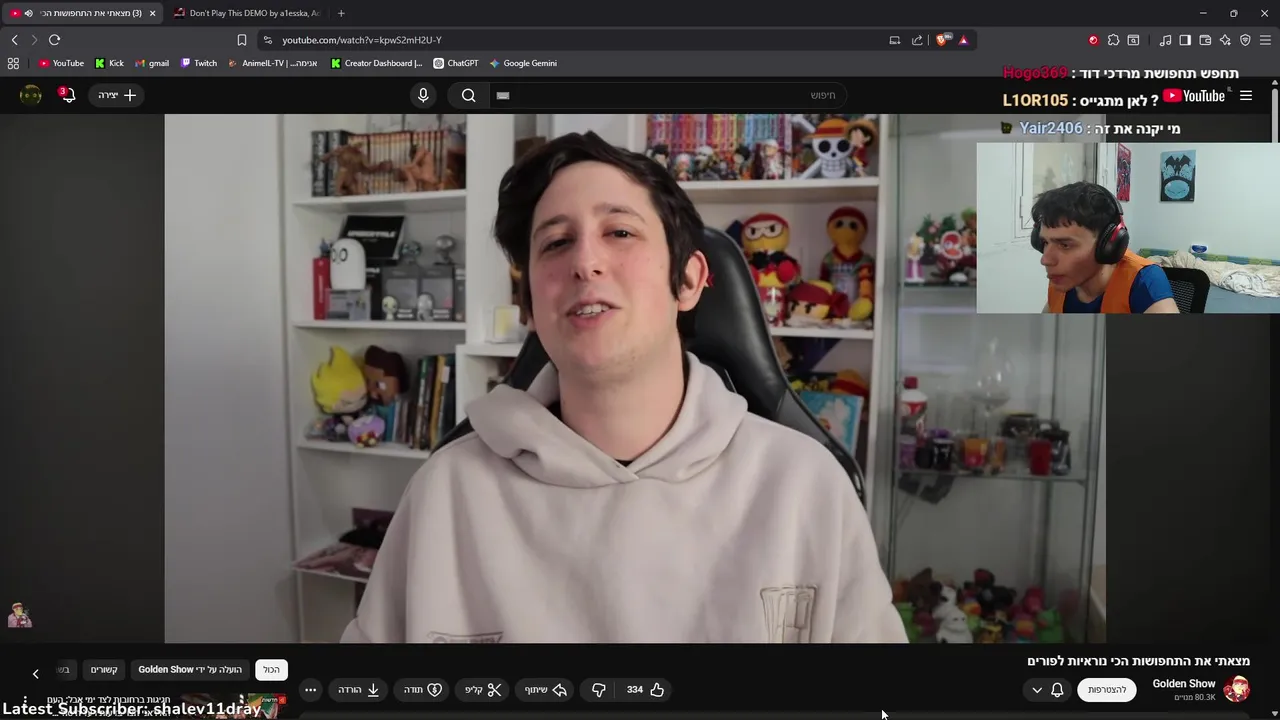This screenshot has height=720, width=1280.
Task: Open more actions three-dot menu
Action: coord(310,690)
